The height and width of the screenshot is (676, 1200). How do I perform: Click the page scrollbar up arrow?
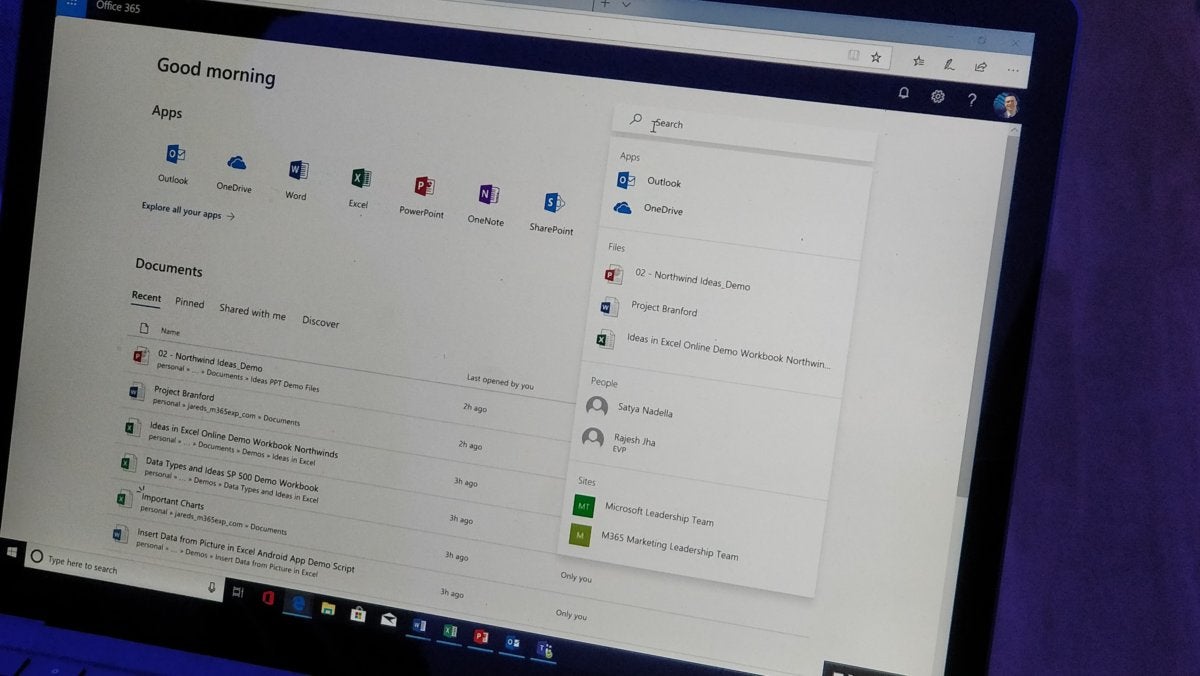click(x=1015, y=130)
